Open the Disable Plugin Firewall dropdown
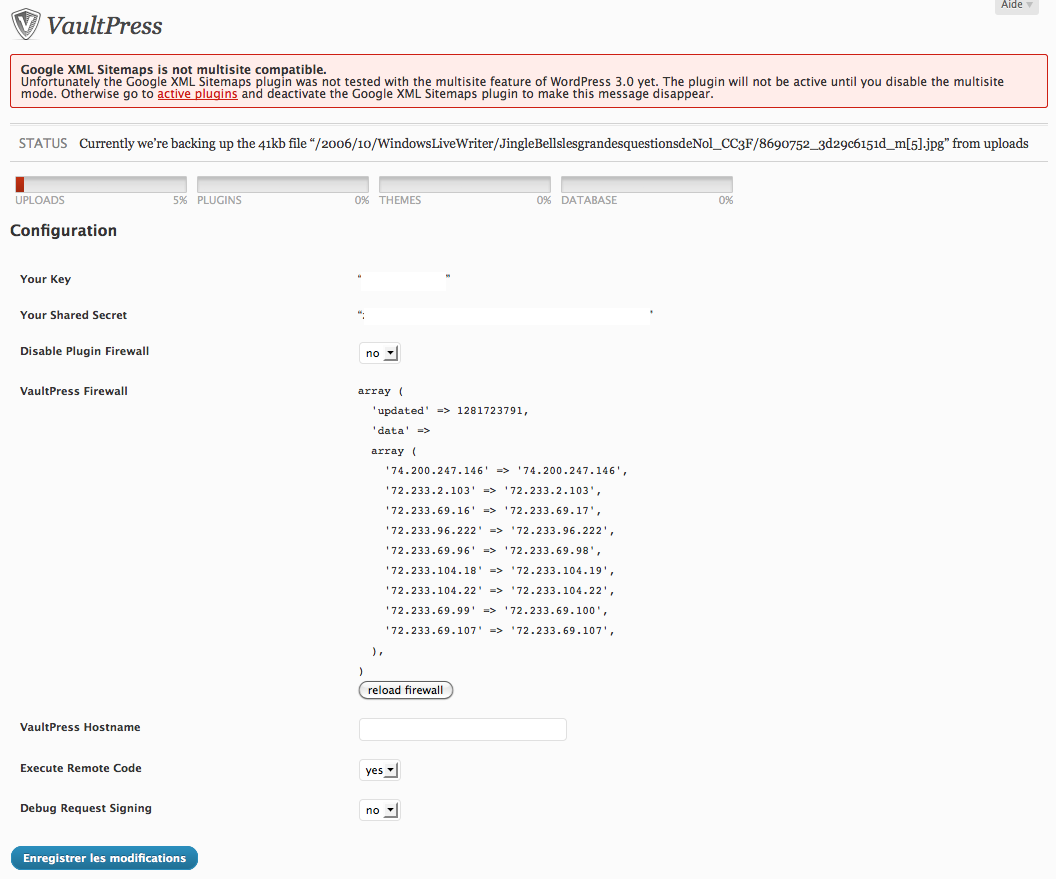This screenshot has height=879, width=1056. [x=380, y=353]
